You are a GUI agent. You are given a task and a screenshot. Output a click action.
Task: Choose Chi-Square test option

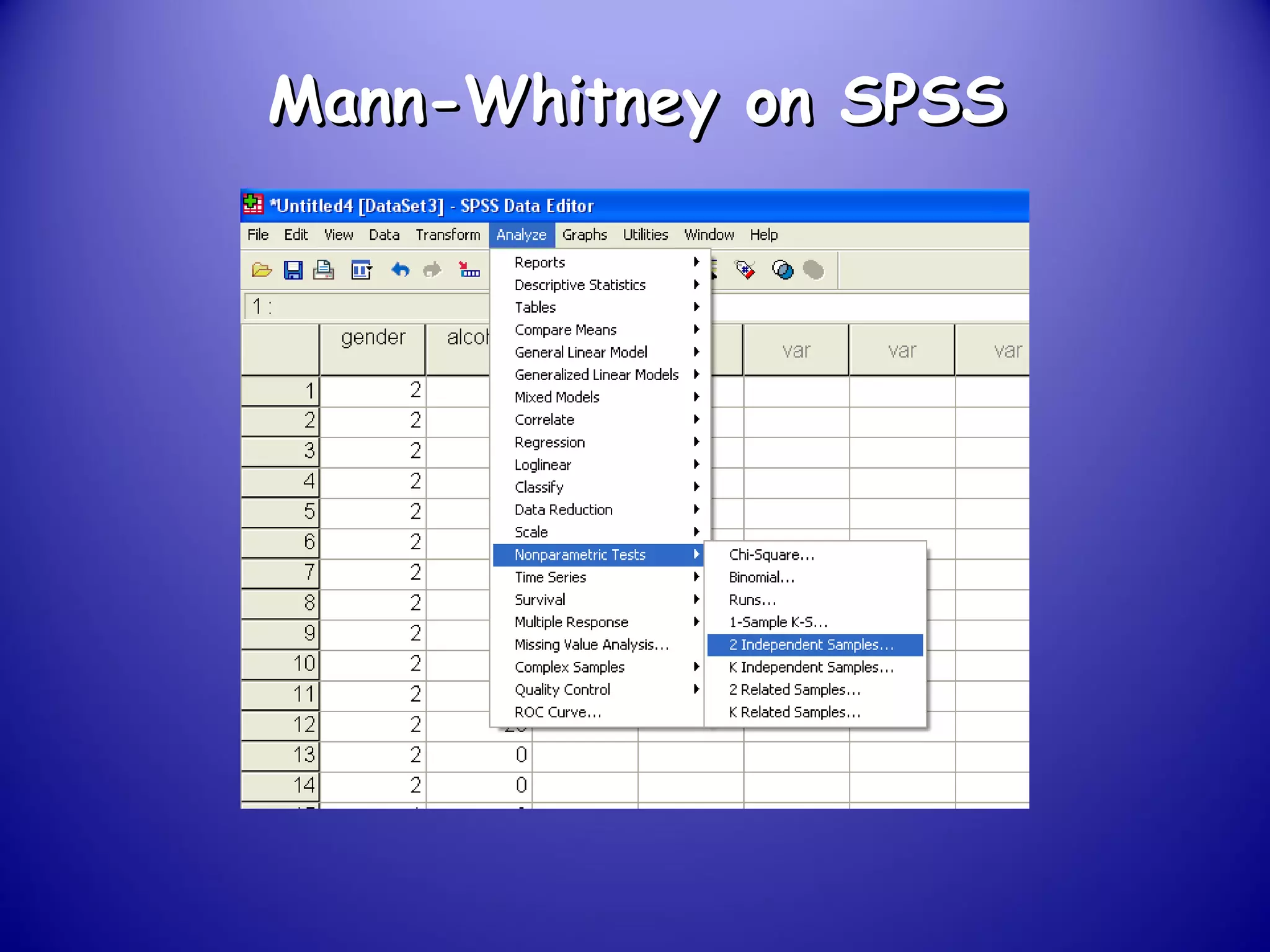point(815,555)
